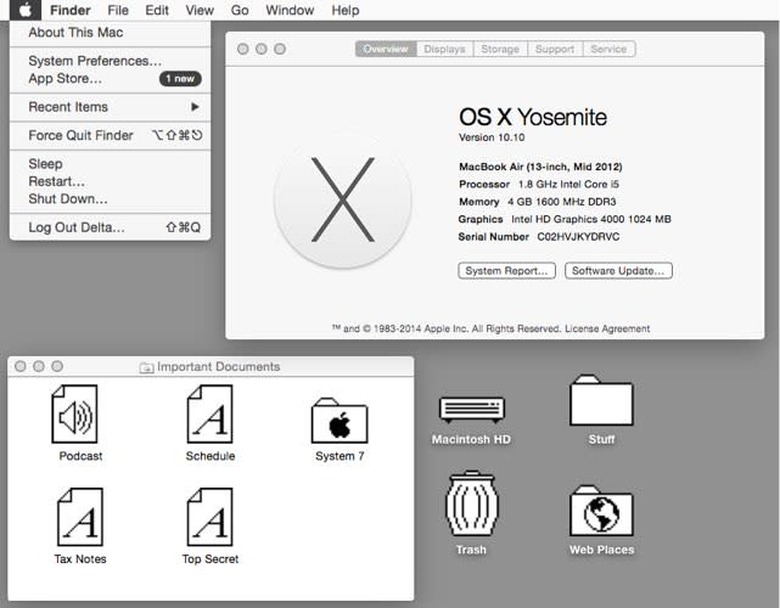Choose About This Mac menu entry
Image resolution: width=780 pixels, height=608 pixels.
pos(110,32)
